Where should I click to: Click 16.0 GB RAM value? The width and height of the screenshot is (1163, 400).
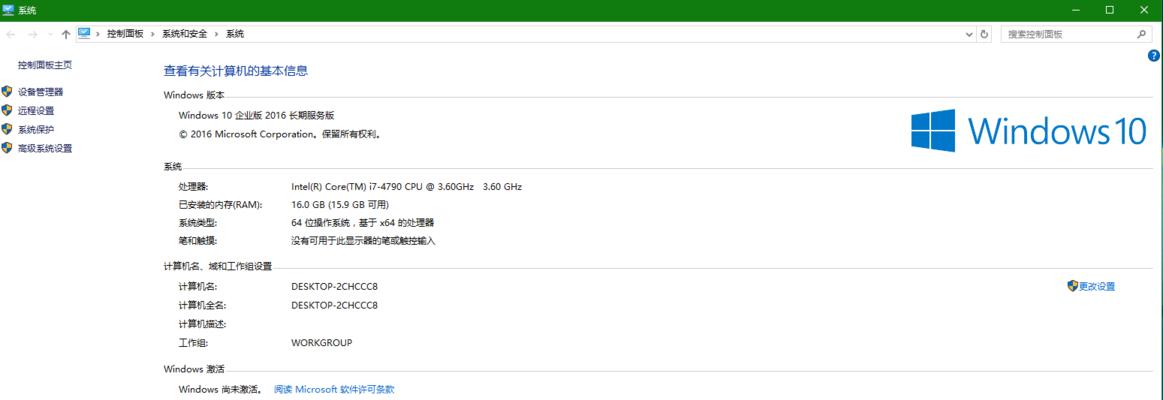tap(340, 205)
